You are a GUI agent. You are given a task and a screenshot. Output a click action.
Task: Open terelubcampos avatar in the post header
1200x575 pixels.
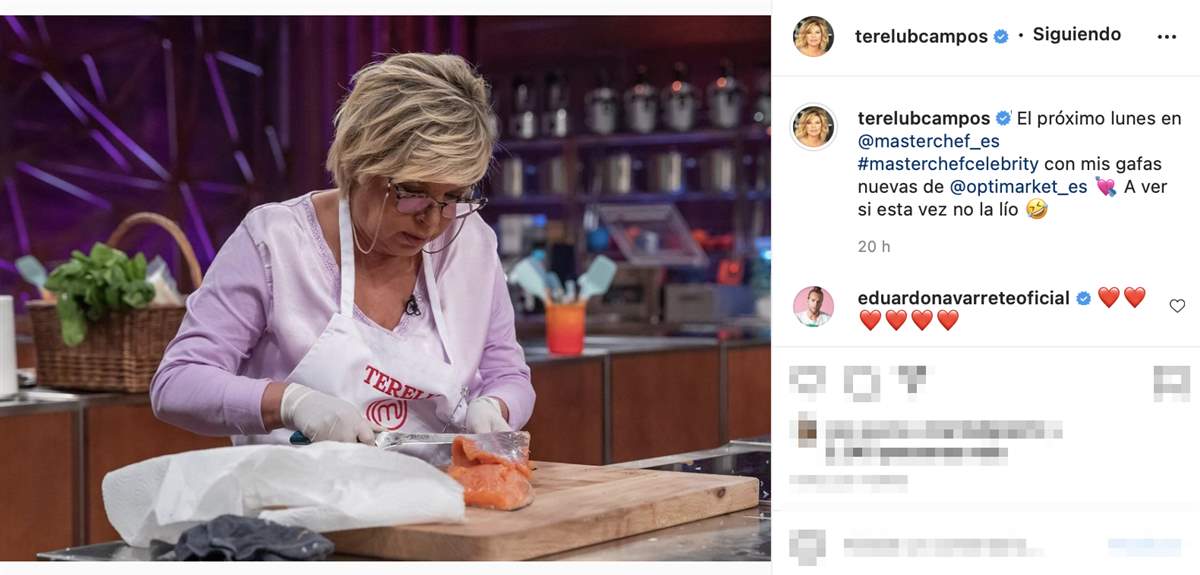point(813,36)
